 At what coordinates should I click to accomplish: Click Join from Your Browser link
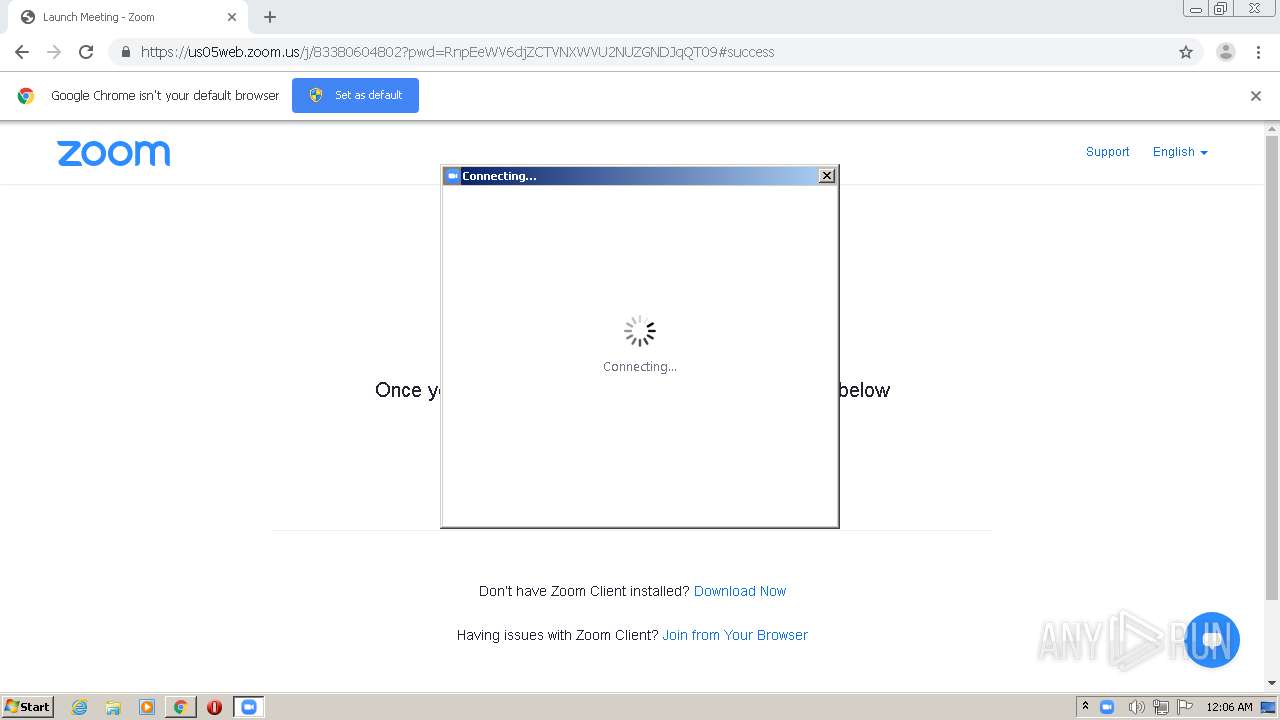point(735,635)
